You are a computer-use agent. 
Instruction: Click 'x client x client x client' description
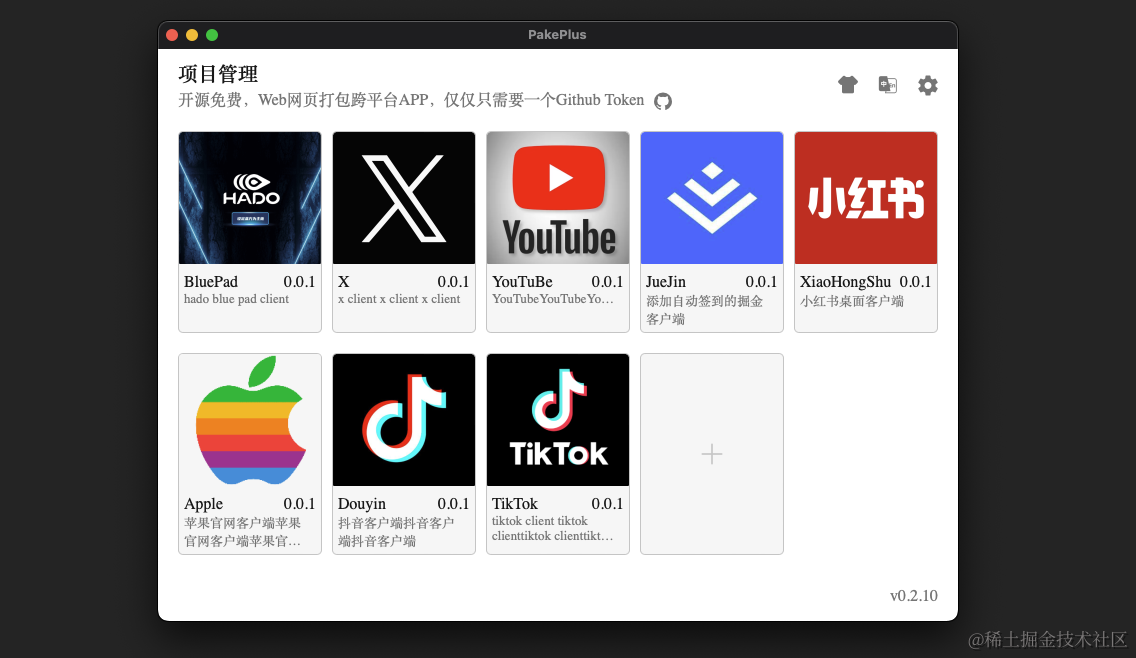(399, 299)
